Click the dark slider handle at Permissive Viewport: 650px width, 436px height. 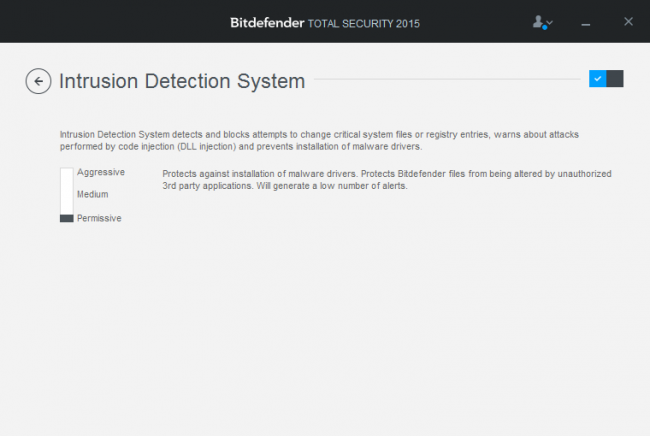tap(67, 218)
